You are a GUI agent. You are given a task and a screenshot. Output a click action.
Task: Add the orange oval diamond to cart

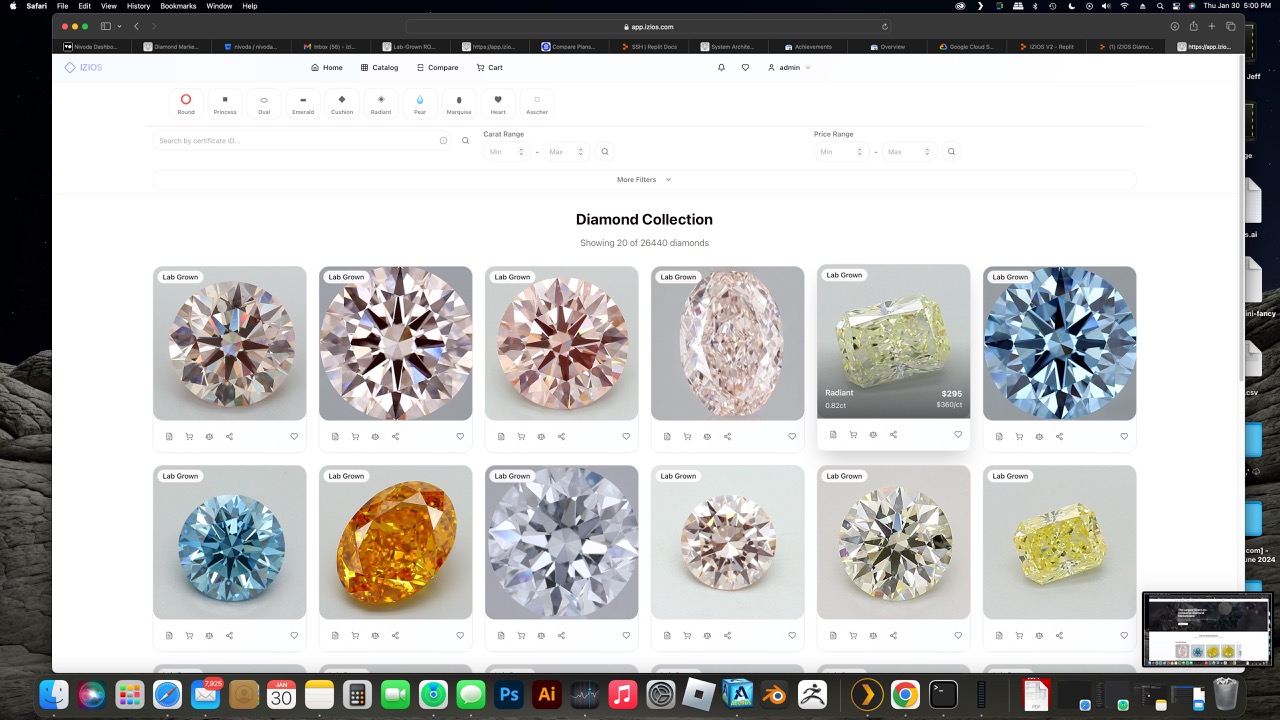pyautogui.click(x=355, y=635)
